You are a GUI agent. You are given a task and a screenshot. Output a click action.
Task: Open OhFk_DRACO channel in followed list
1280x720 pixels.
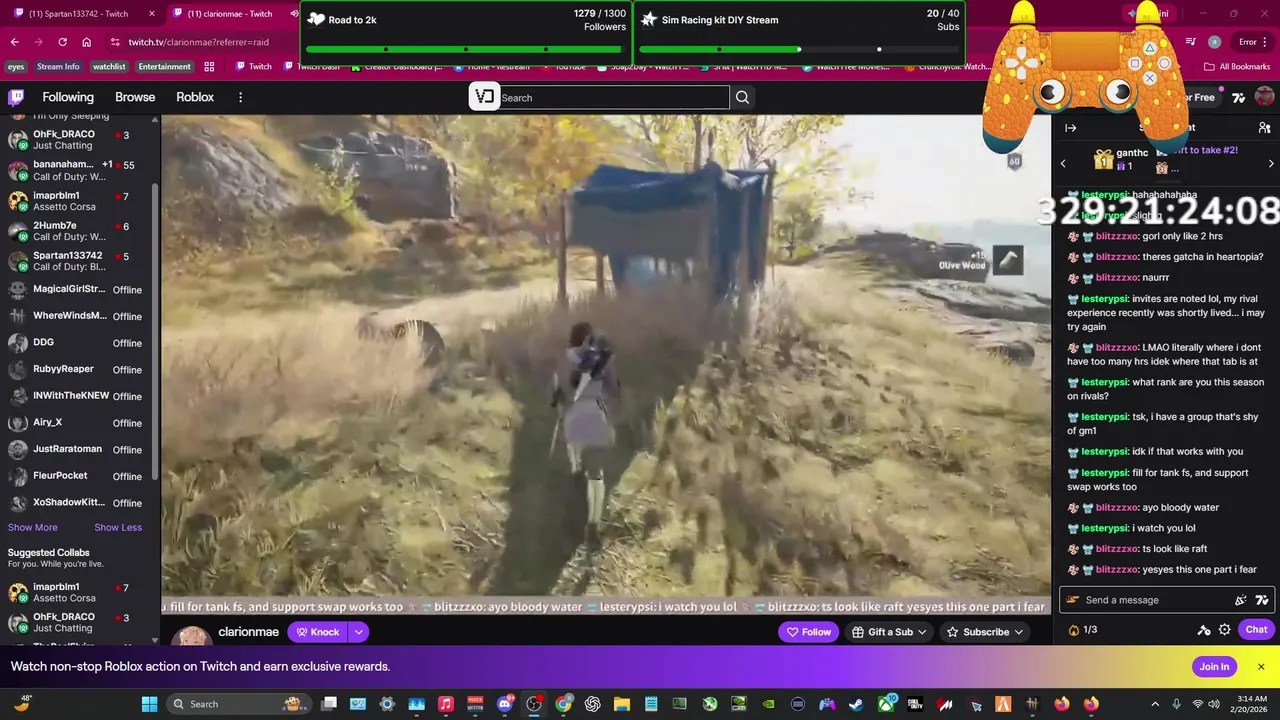80,140
